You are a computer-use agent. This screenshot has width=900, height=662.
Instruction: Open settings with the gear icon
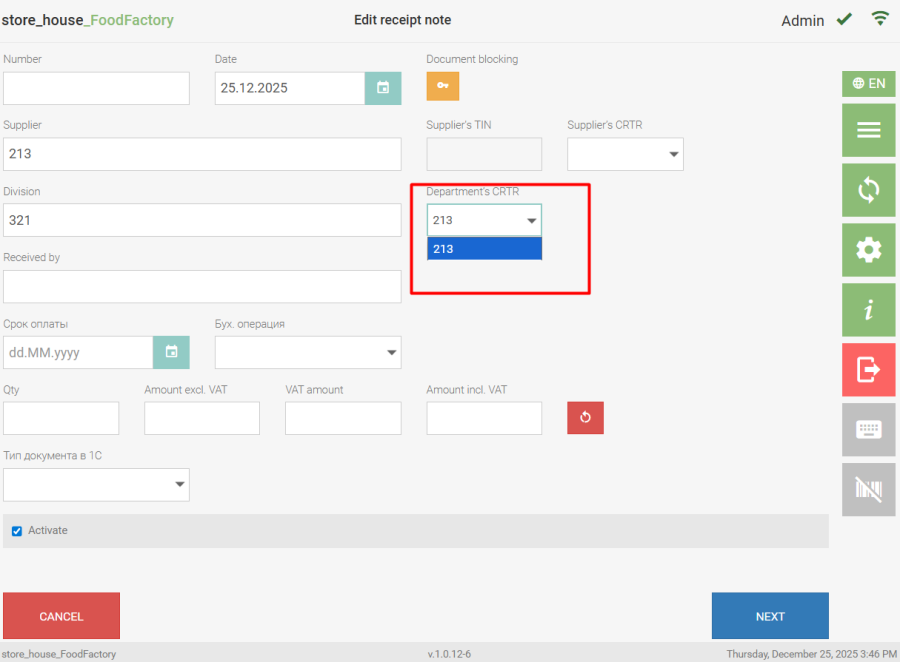(x=868, y=250)
